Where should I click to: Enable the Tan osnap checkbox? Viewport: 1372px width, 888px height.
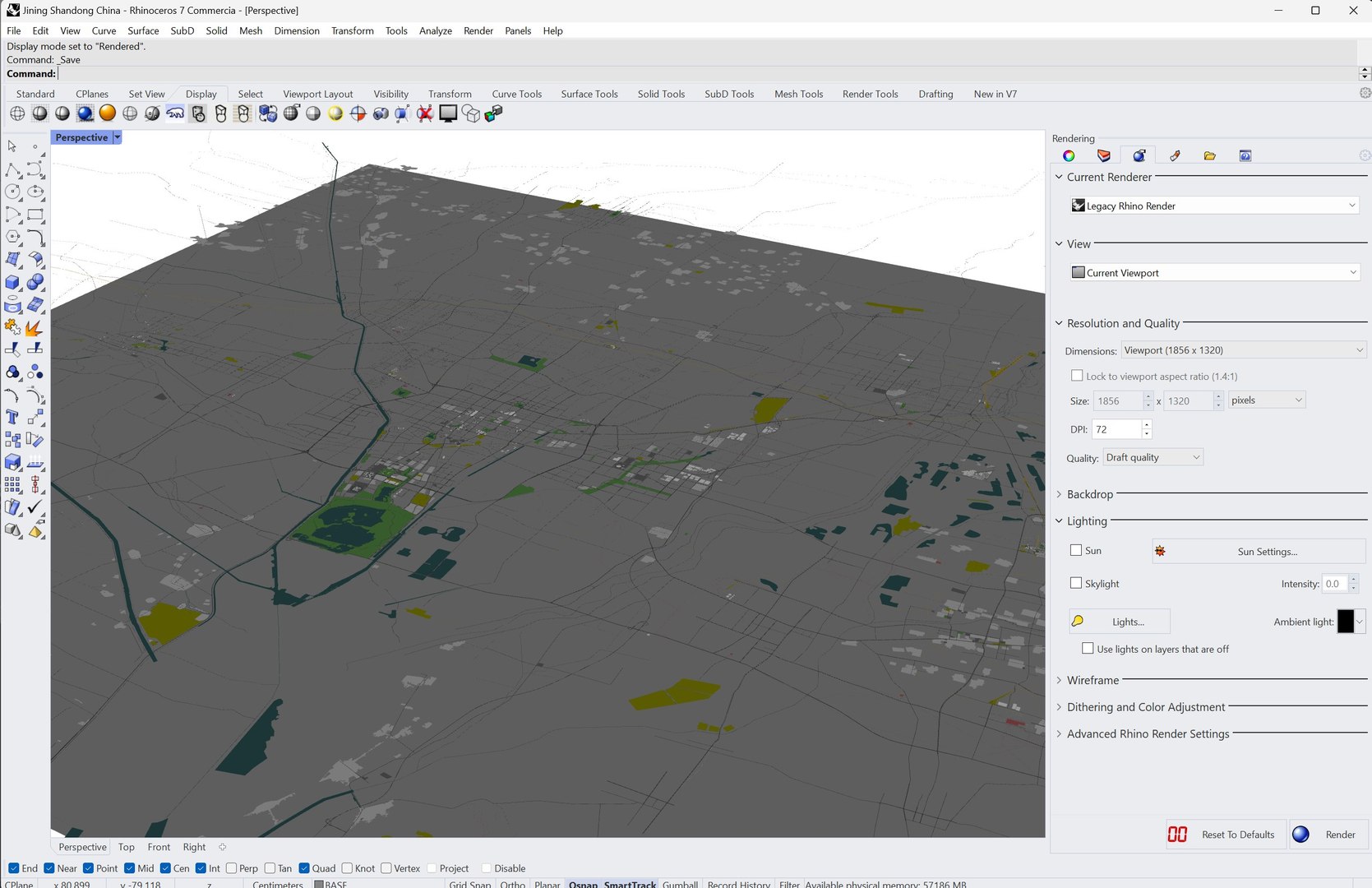click(x=270, y=868)
